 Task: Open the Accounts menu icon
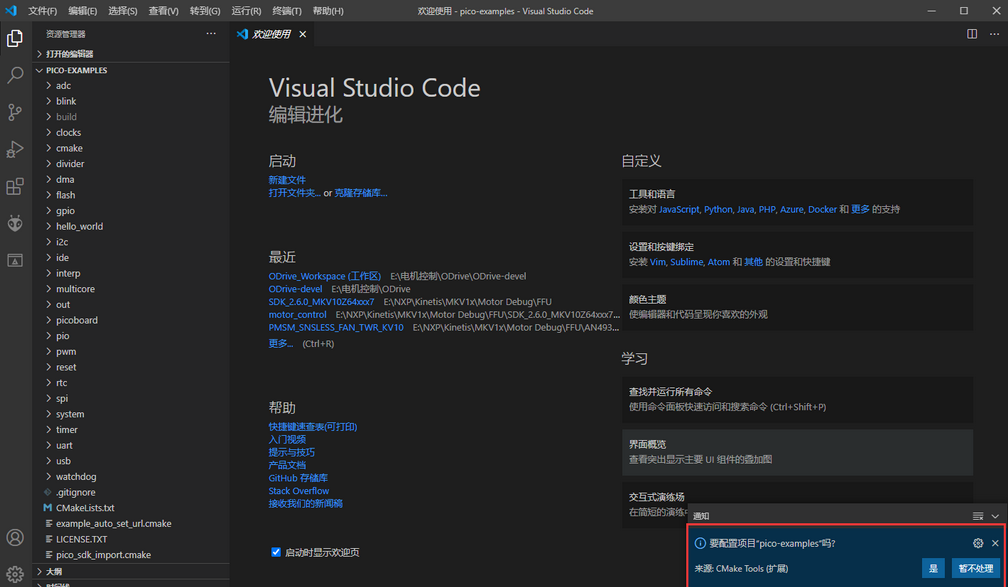point(15,537)
